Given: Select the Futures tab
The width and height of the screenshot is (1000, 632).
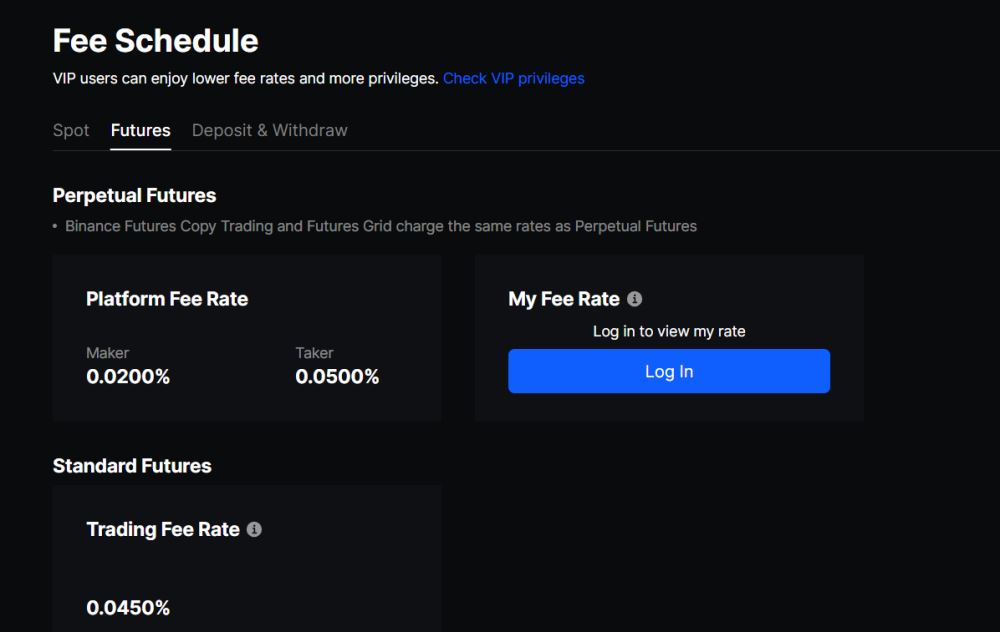Looking at the screenshot, I should coord(140,131).
